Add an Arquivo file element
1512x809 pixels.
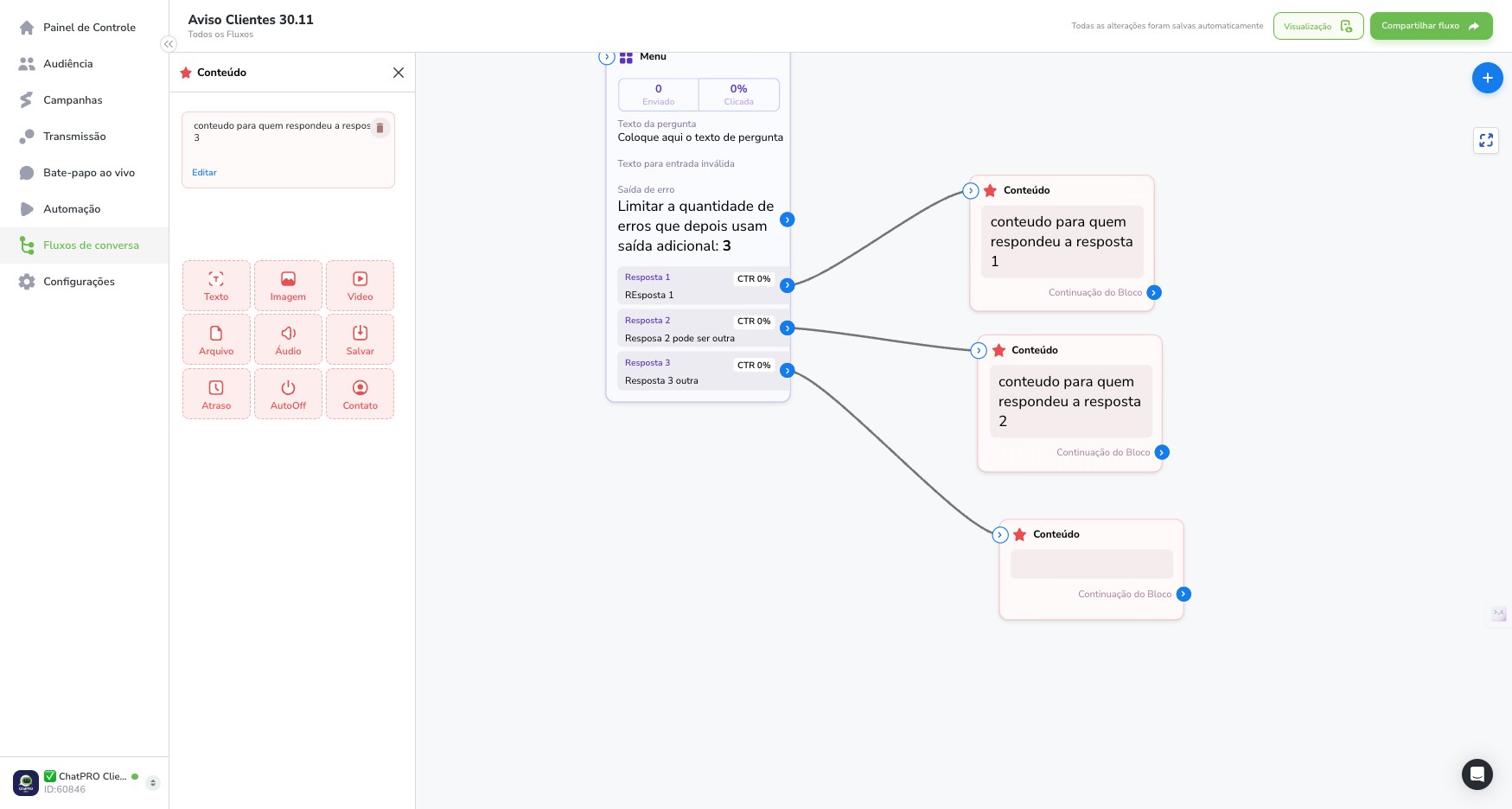[216, 340]
